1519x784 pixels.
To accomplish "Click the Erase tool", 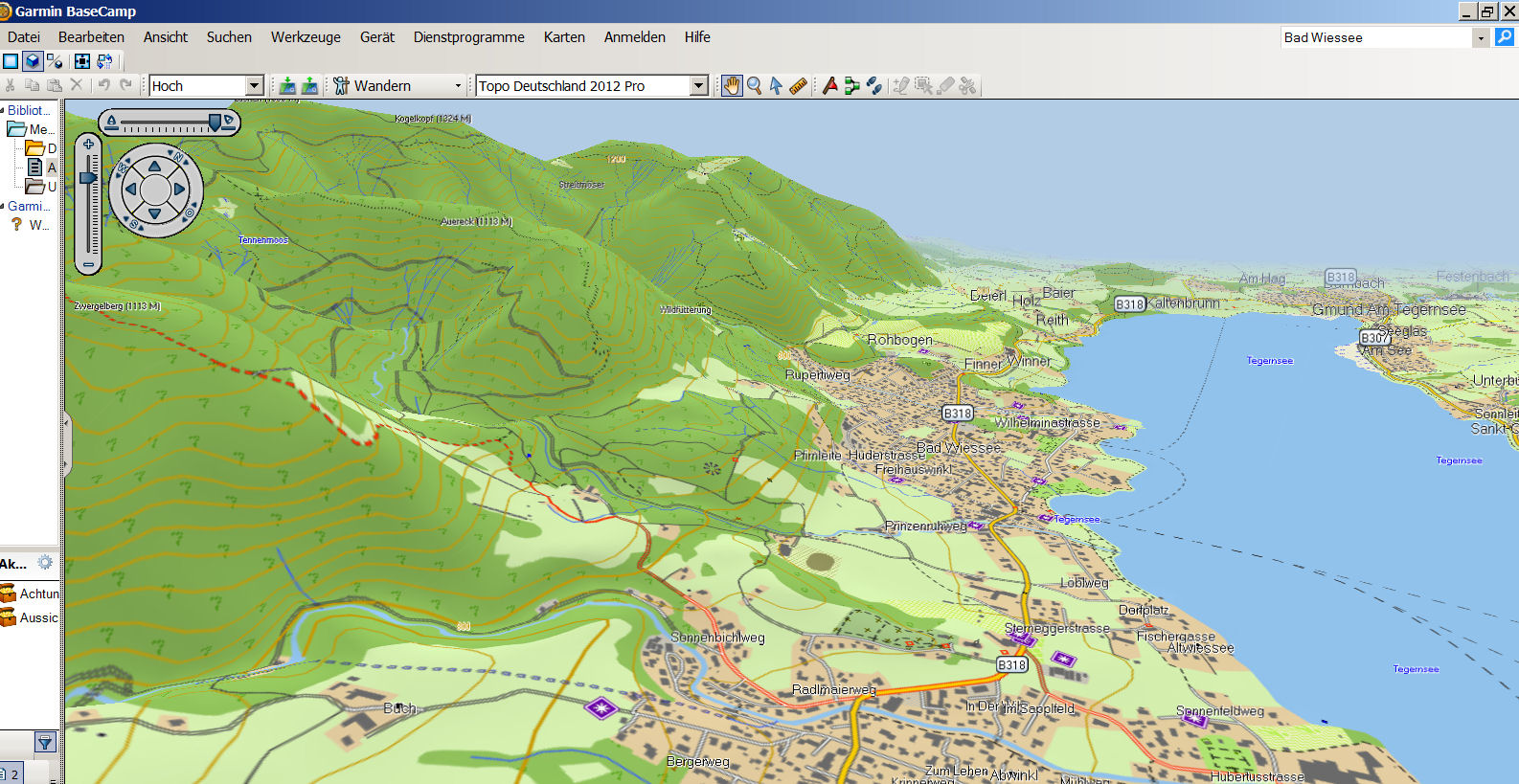I will click(x=946, y=85).
